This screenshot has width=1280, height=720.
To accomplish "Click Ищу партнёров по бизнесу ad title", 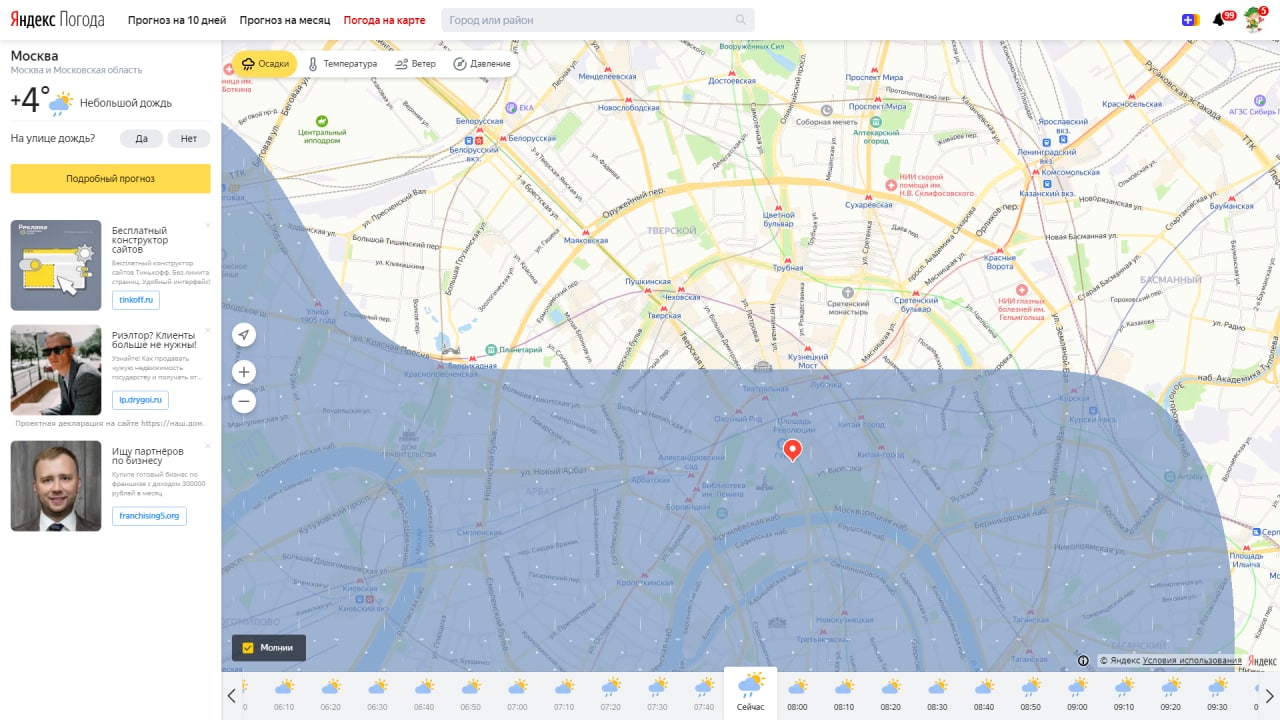I will point(148,456).
